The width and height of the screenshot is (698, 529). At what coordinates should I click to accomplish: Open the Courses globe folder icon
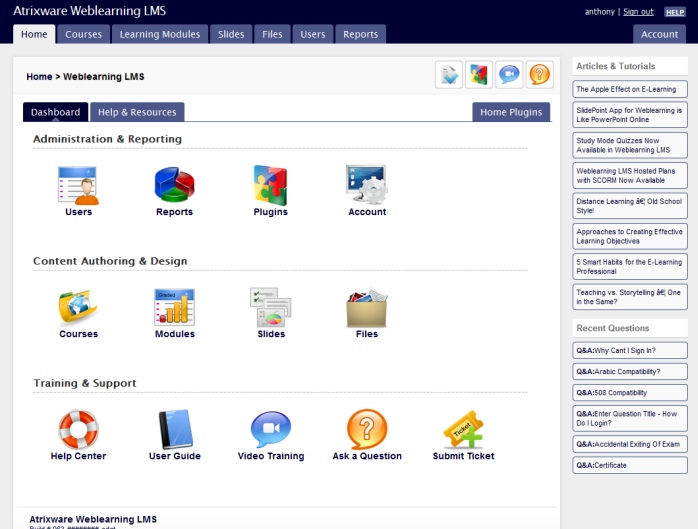[78, 306]
